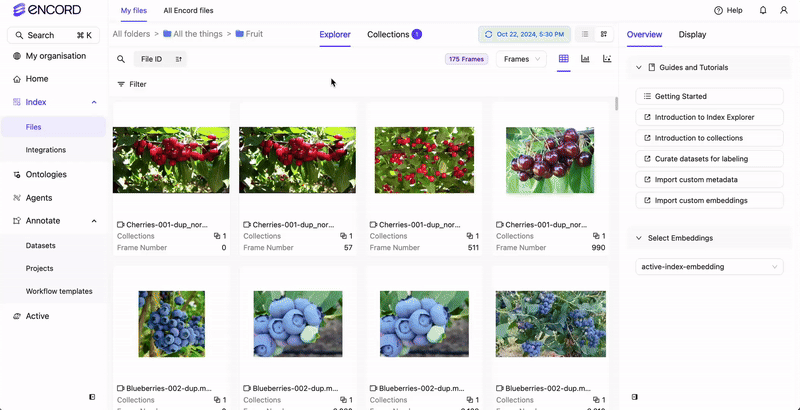Click the All folders breadcrumb
Screen dimensions: 800x410
tap(131, 34)
